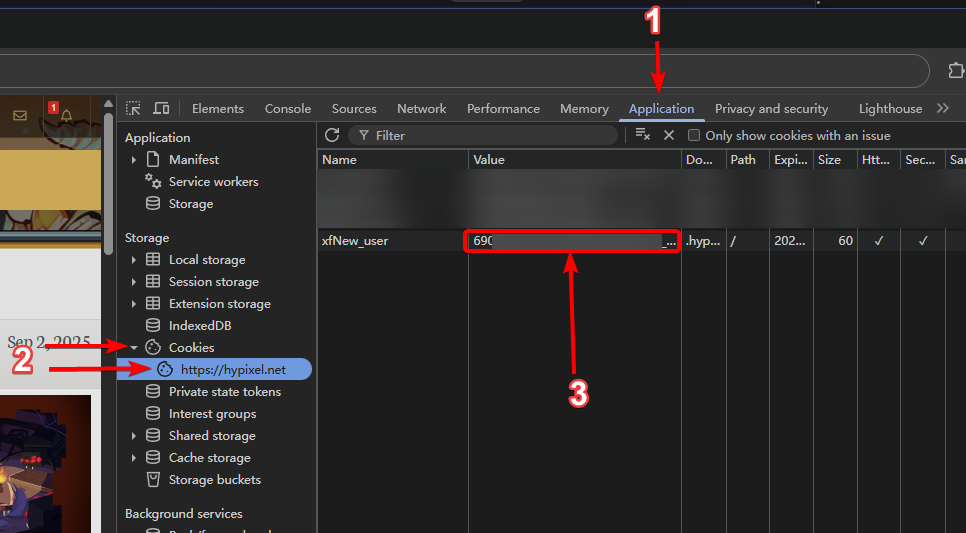Expand the Extension storage arrow
The image size is (966, 533).
[134, 304]
